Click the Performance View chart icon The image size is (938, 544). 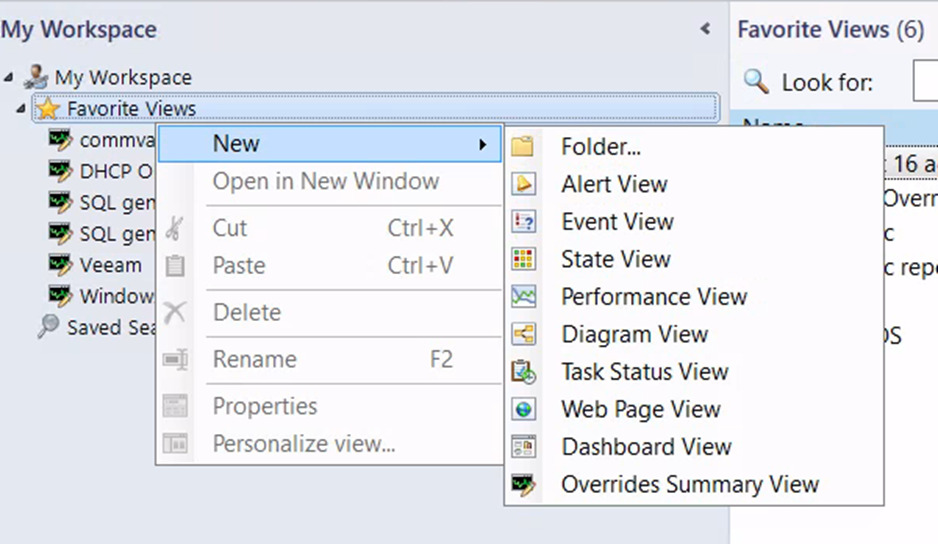tap(523, 297)
